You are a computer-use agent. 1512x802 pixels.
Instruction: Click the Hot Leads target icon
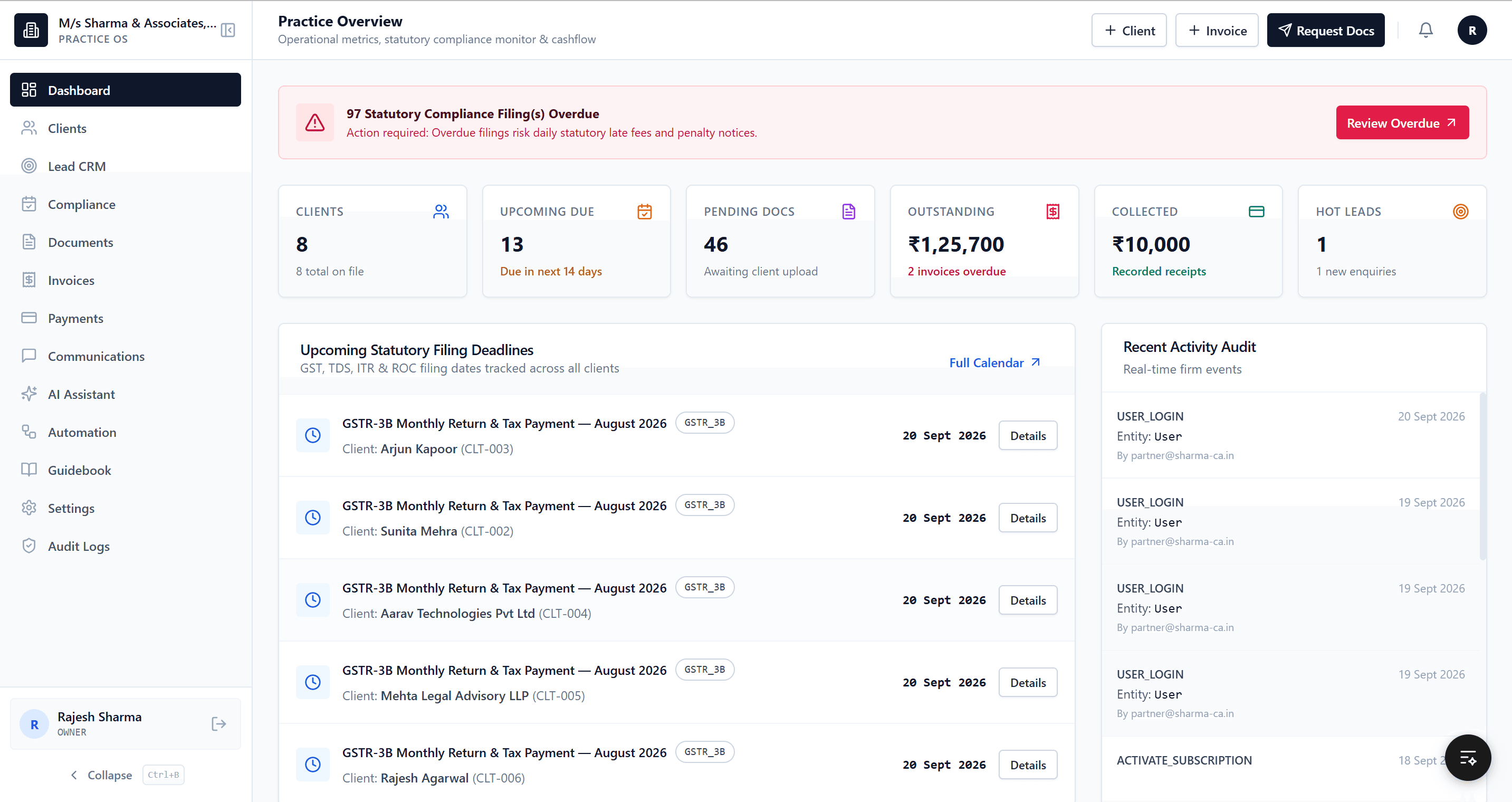coord(1460,212)
